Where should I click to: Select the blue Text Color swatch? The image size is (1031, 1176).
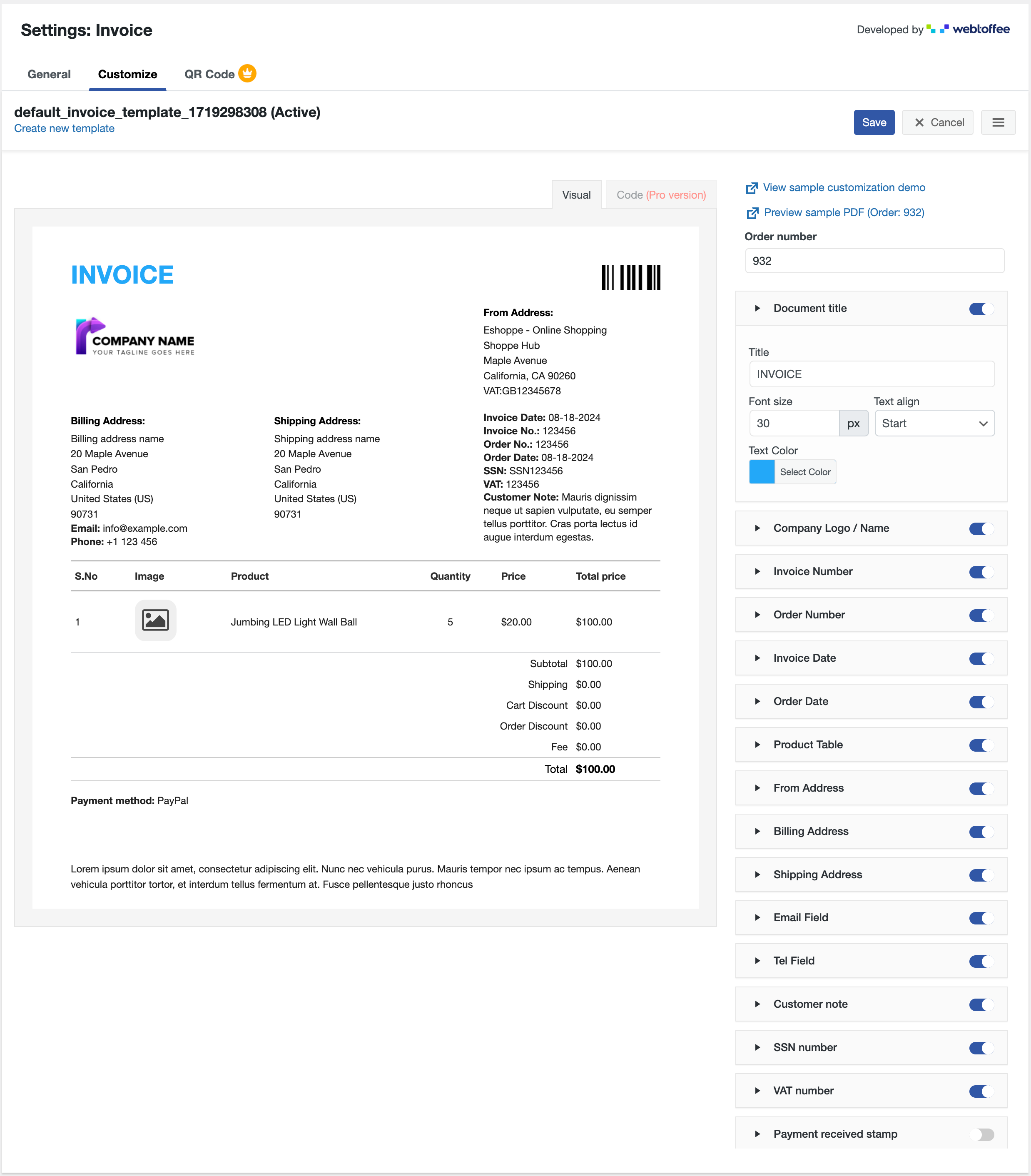(762, 470)
